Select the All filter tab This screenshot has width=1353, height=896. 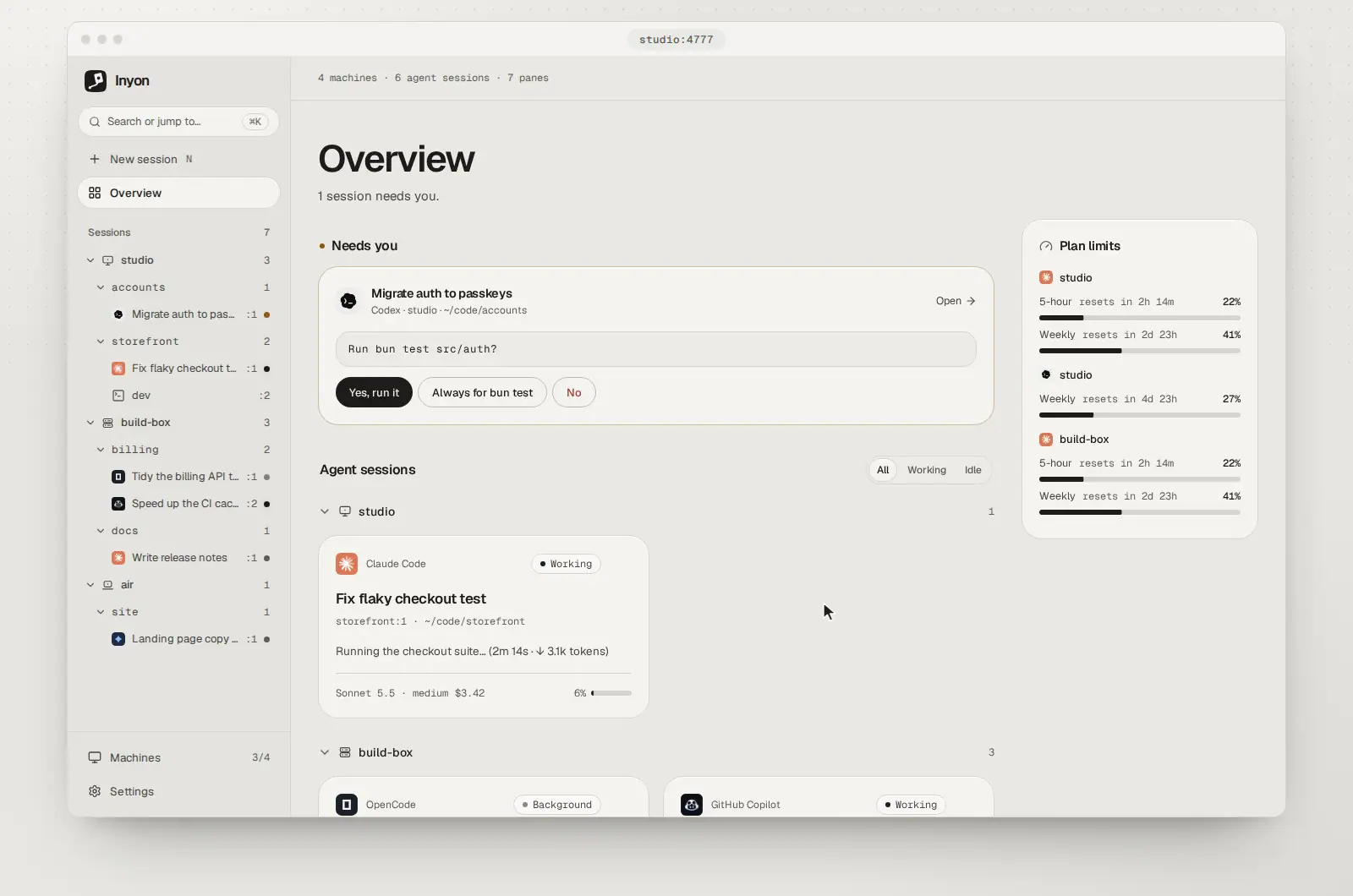(883, 470)
